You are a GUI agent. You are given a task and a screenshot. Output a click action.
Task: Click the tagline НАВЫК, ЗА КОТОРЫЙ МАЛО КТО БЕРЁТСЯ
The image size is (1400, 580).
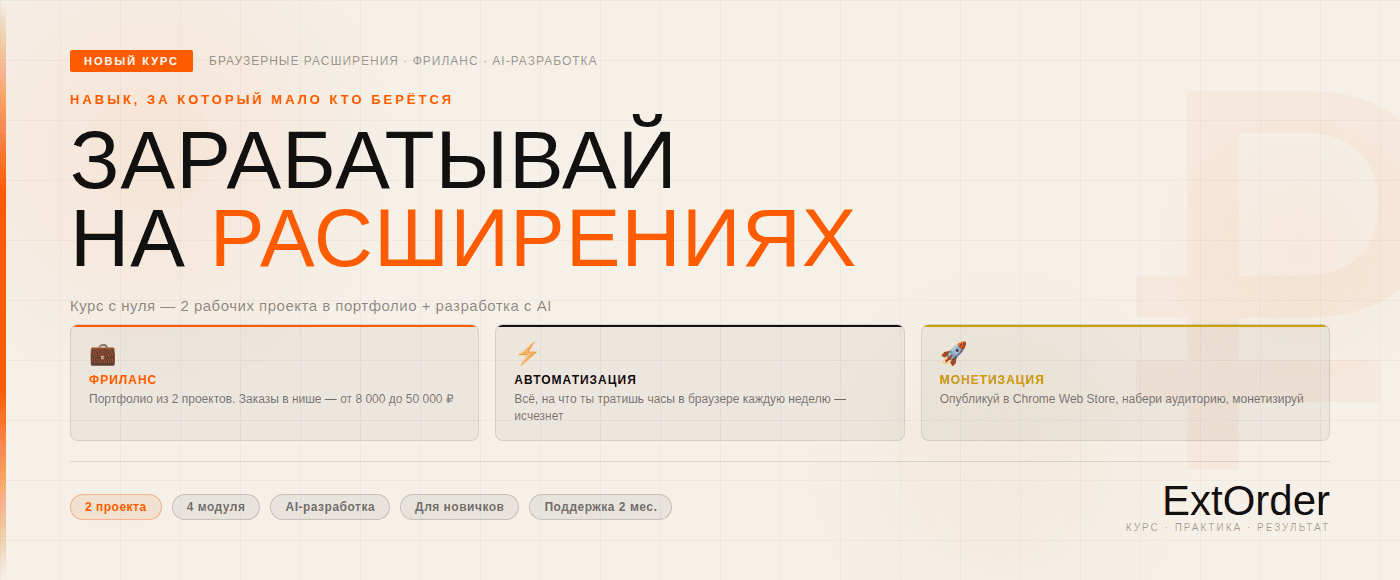click(x=261, y=100)
